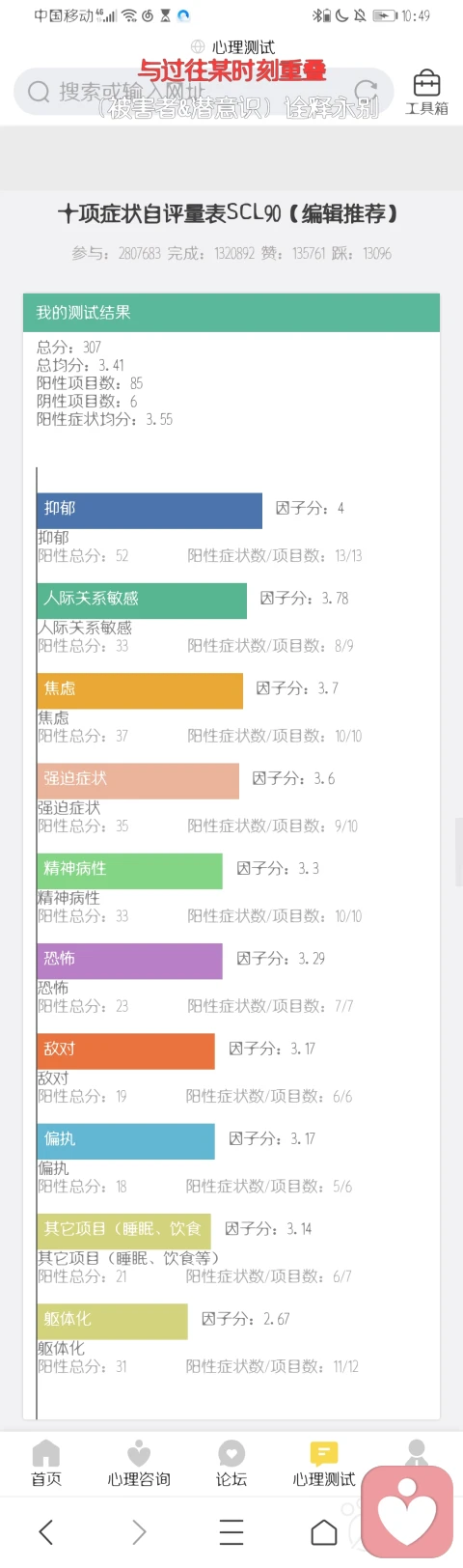Viewport: 463px width, 1568px height.
Task: Open the browser hamburger menu
Action: pos(231,1532)
